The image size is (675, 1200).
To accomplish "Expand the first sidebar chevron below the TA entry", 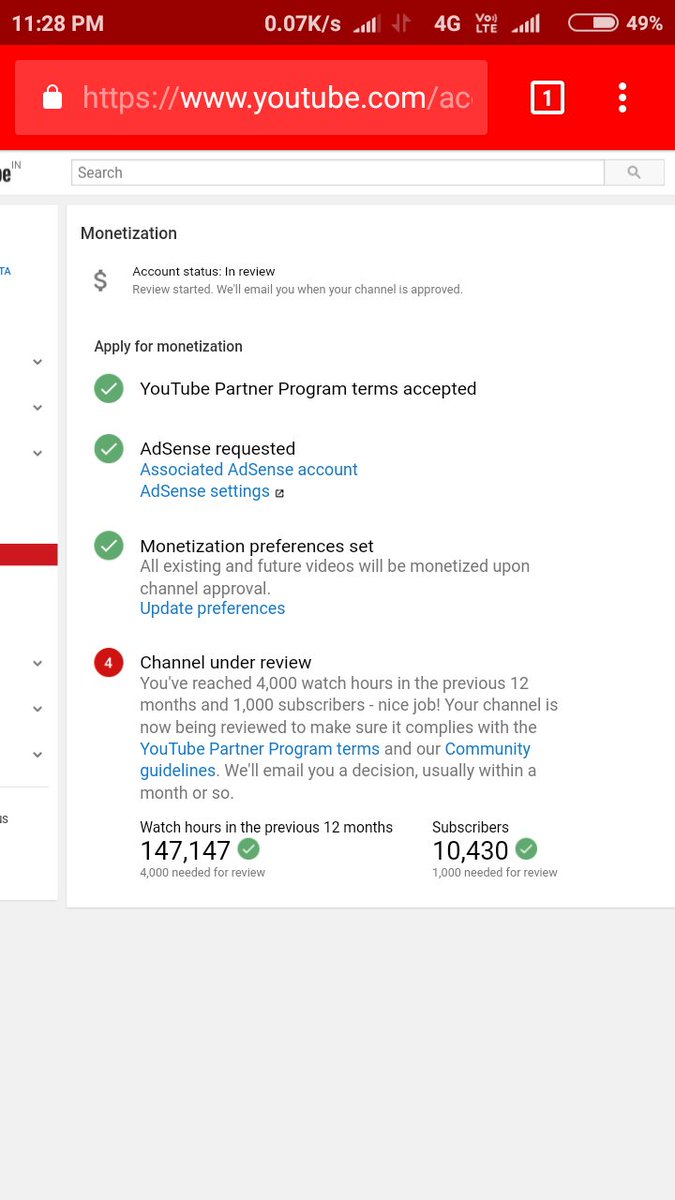I will pyautogui.click(x=37, y=362).
